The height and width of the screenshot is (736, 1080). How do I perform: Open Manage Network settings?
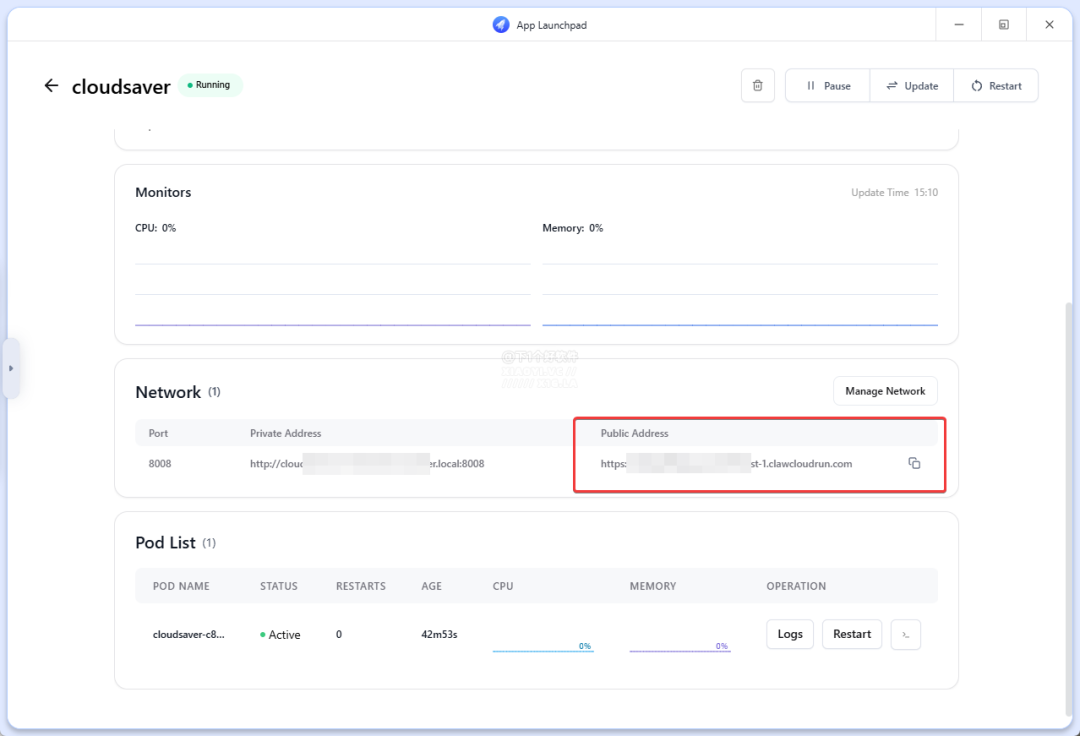(x=885, y=391)
